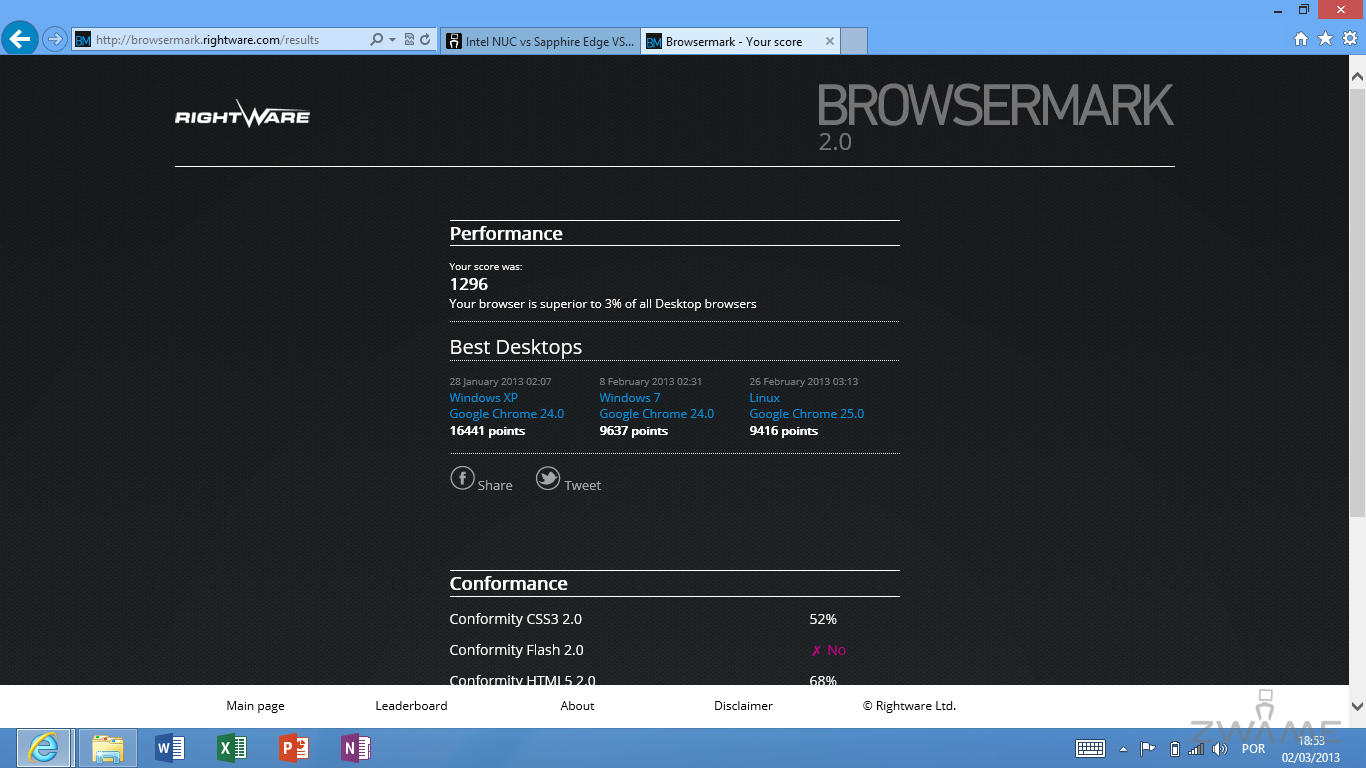Open the volume speaker tray icon
The height and width of the screenshot is (768, 1366).
1220,749
